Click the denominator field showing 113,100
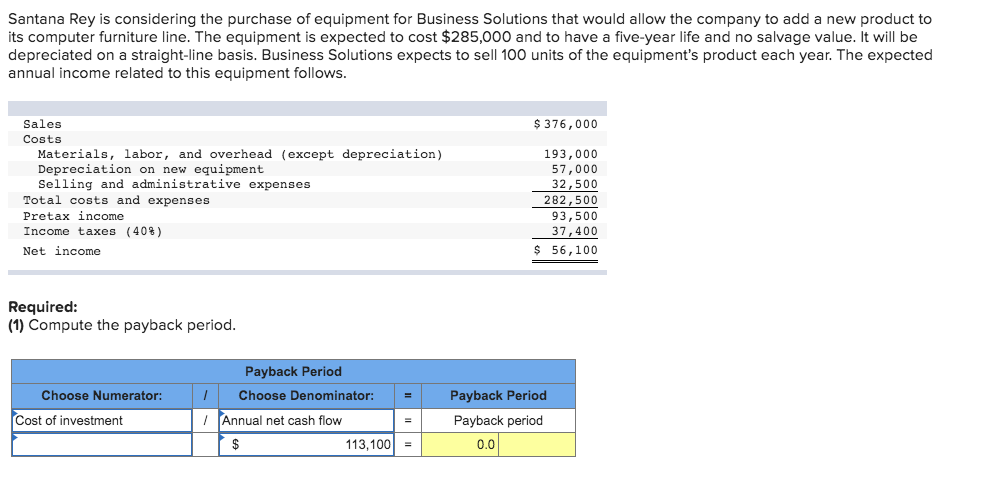The image size is (989, 500). [x=307, y=445]
